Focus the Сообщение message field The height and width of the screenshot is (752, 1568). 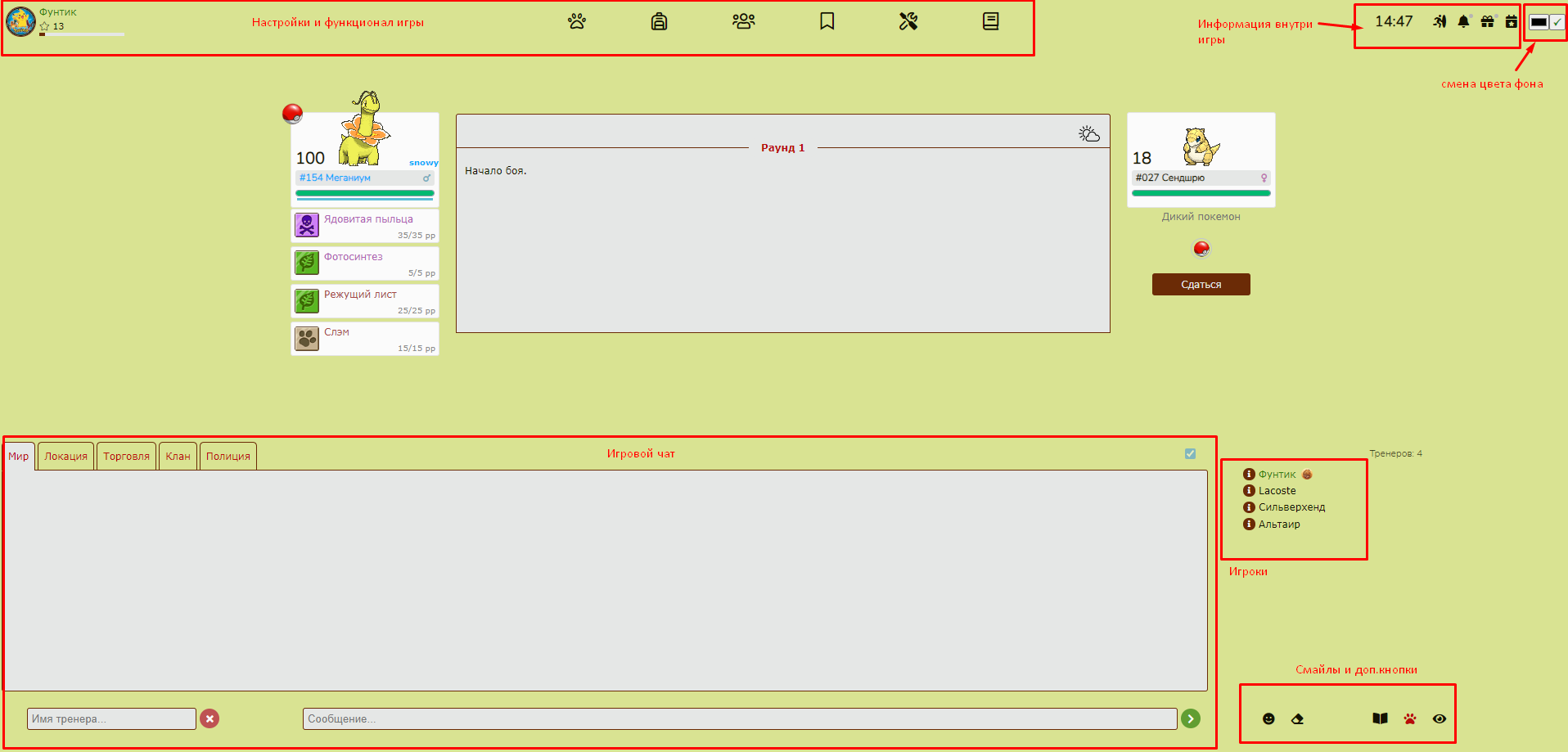click(740, 718)
